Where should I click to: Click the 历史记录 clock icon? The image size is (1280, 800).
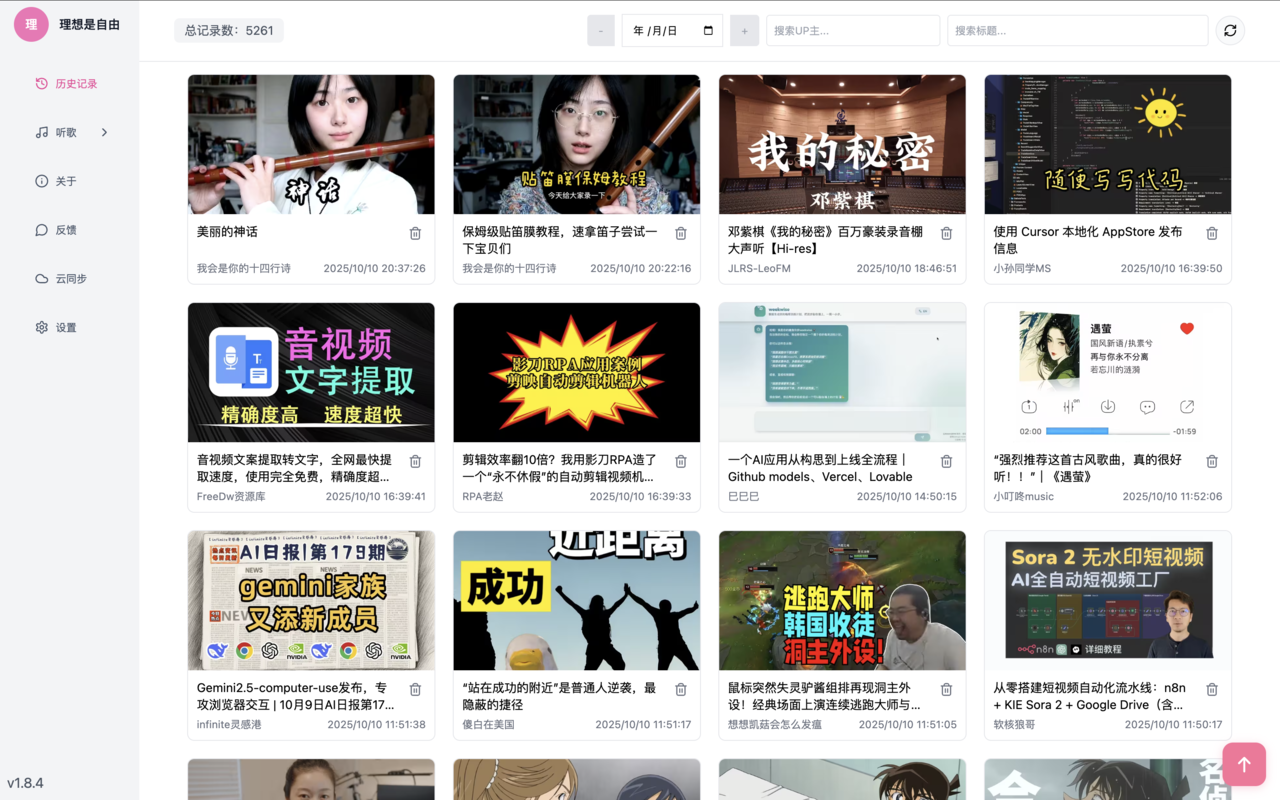41,84
